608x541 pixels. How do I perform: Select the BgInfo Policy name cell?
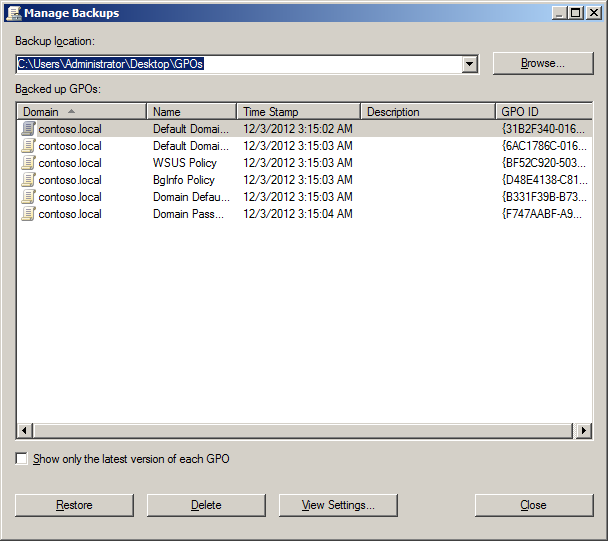[x=184, y=180]
